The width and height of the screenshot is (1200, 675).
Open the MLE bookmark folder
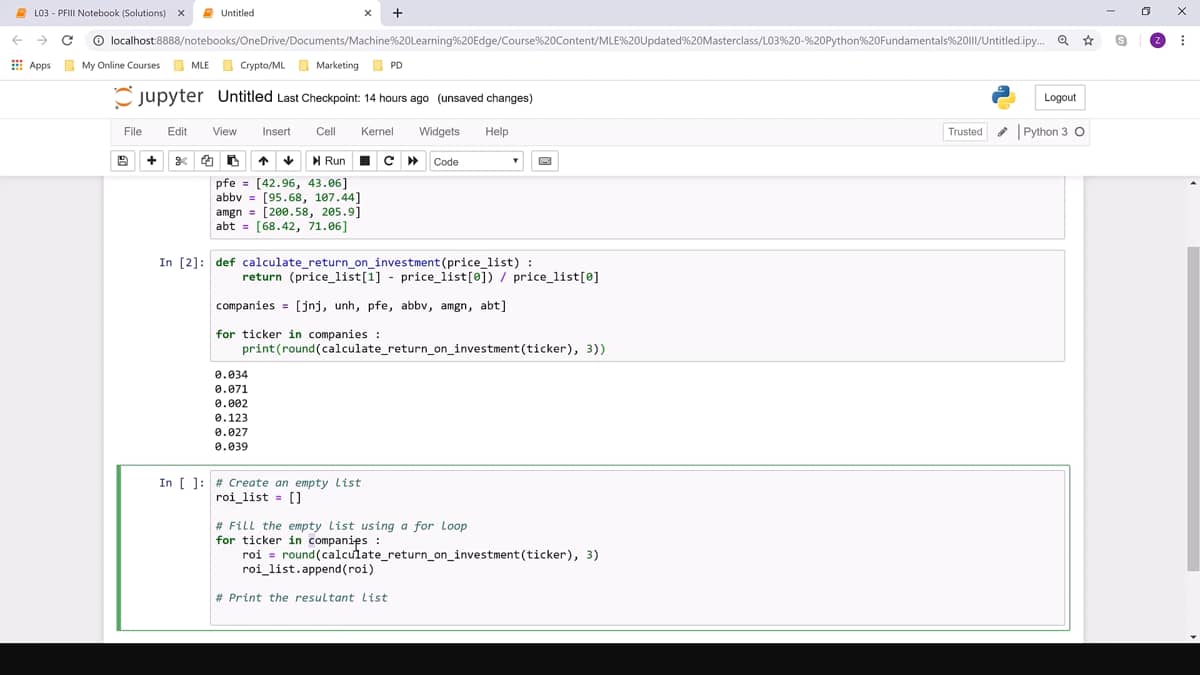(192, 65)
